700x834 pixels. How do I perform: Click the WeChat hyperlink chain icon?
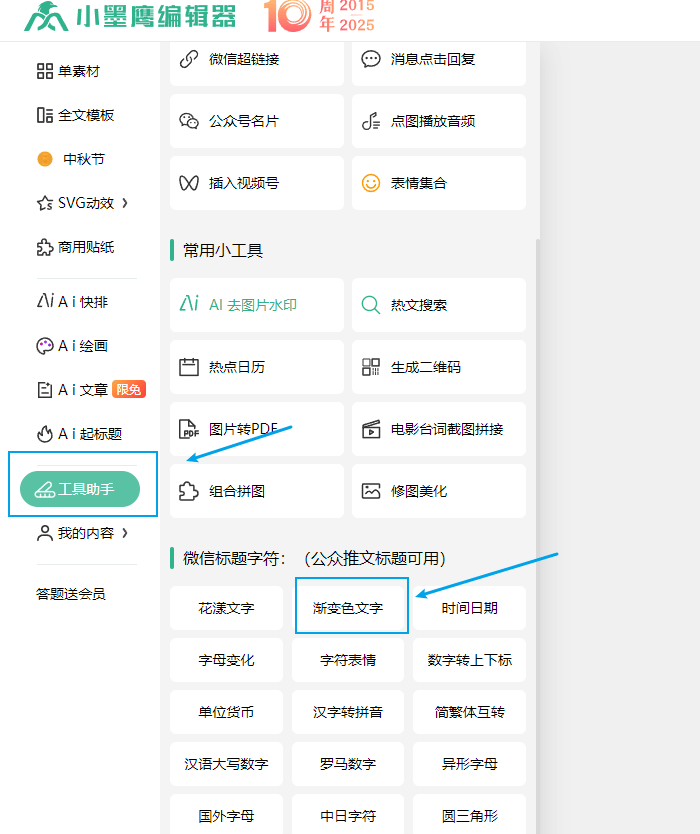(189, 59)
